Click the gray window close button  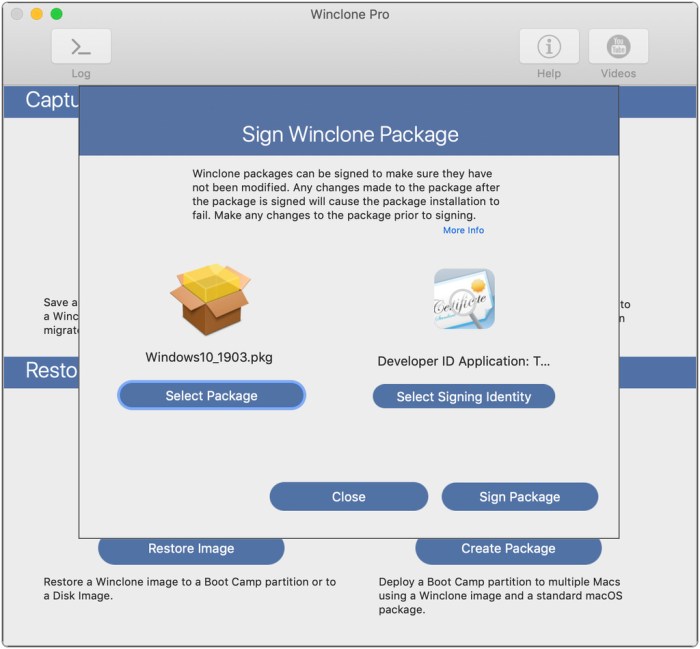click(17, 14)
